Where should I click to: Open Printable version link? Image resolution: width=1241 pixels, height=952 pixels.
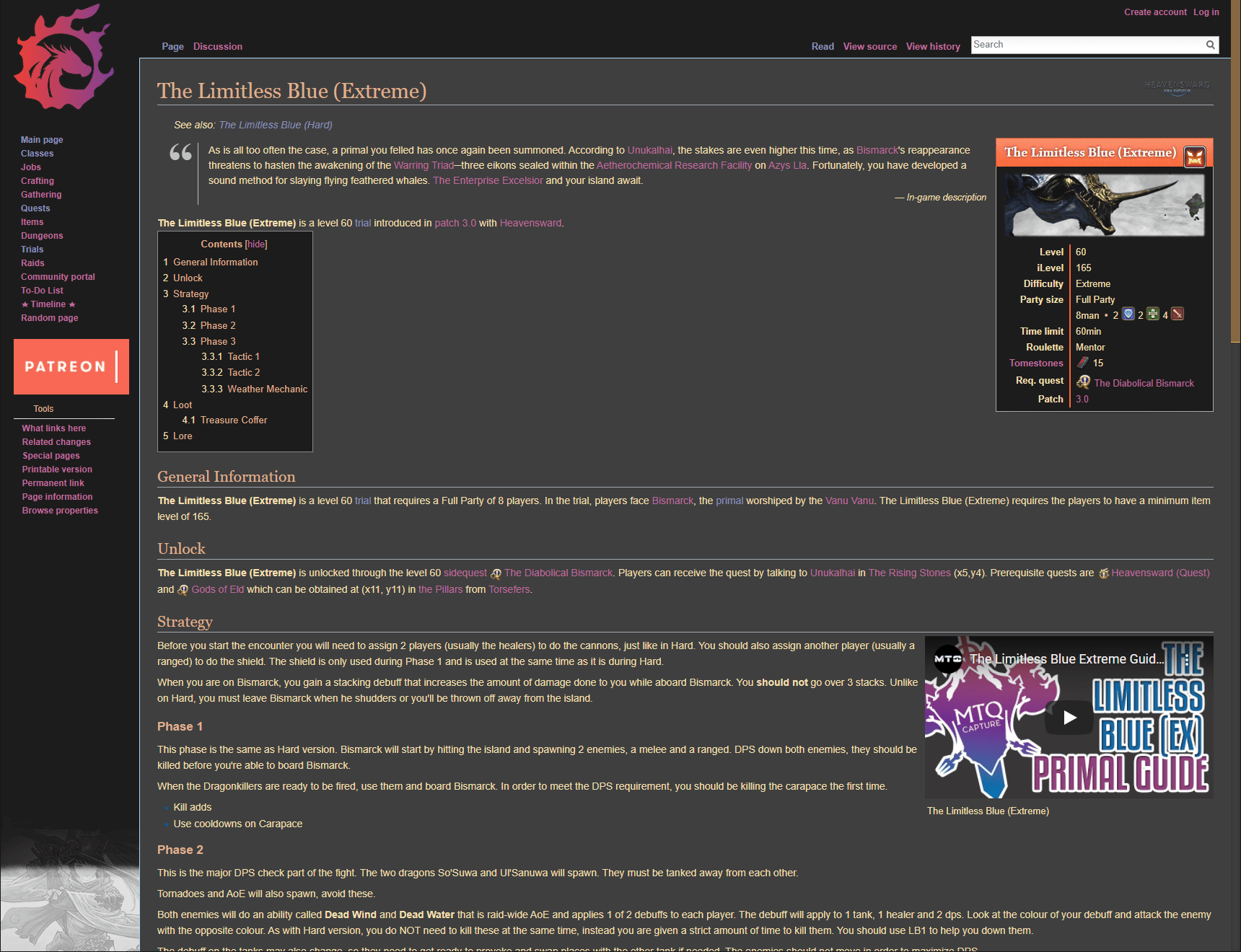pyautogui.click(x=57, y=470)
